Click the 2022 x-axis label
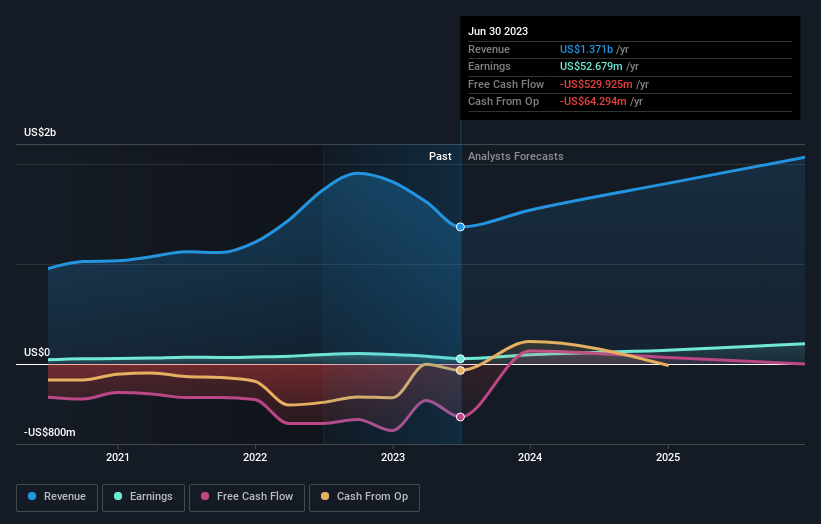Viewport: 821px width, 524px height. tap(255, 457)
